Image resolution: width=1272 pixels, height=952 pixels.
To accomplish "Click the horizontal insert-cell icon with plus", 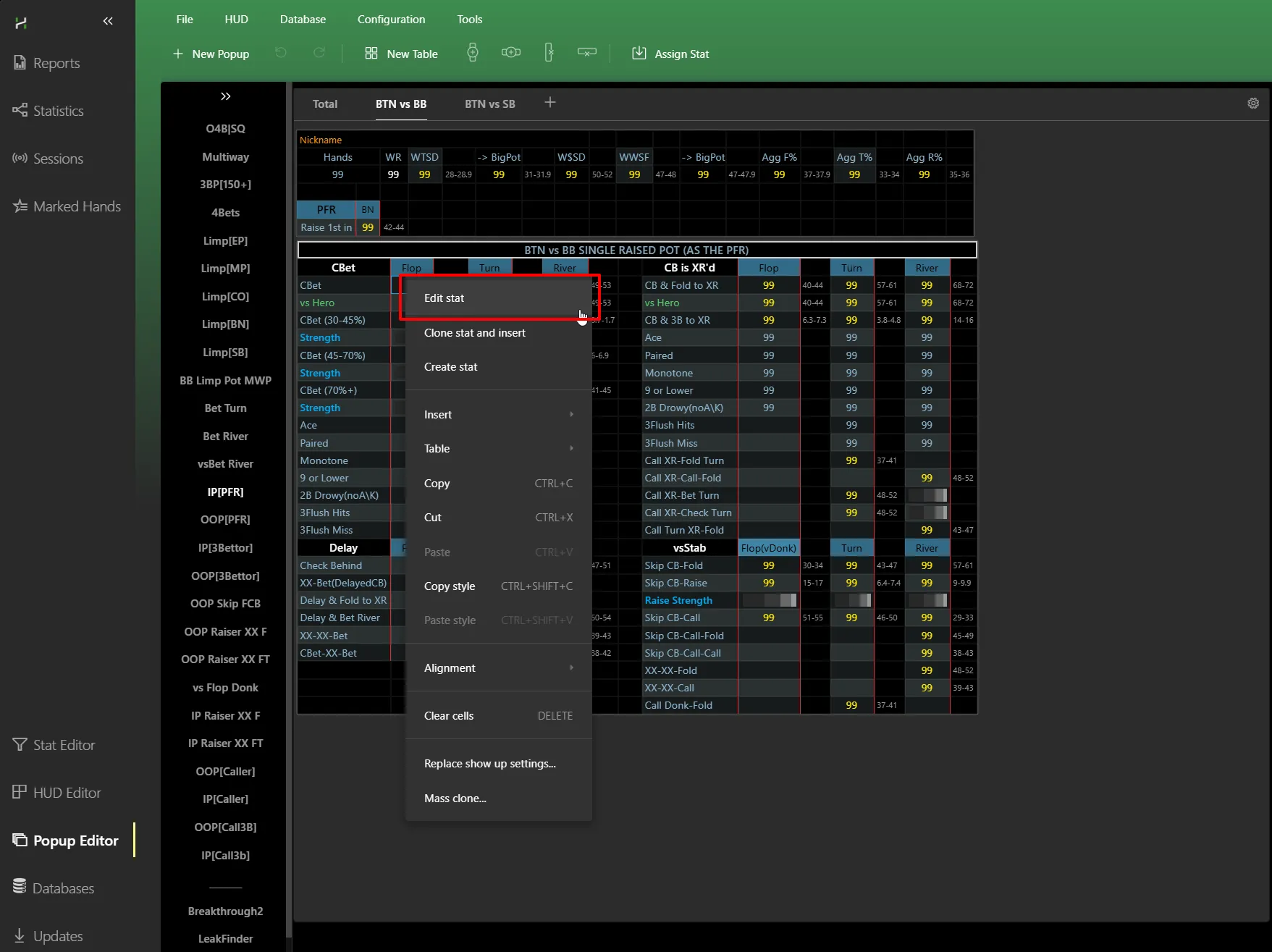I will pyautogui.click(x=511, y=53).
